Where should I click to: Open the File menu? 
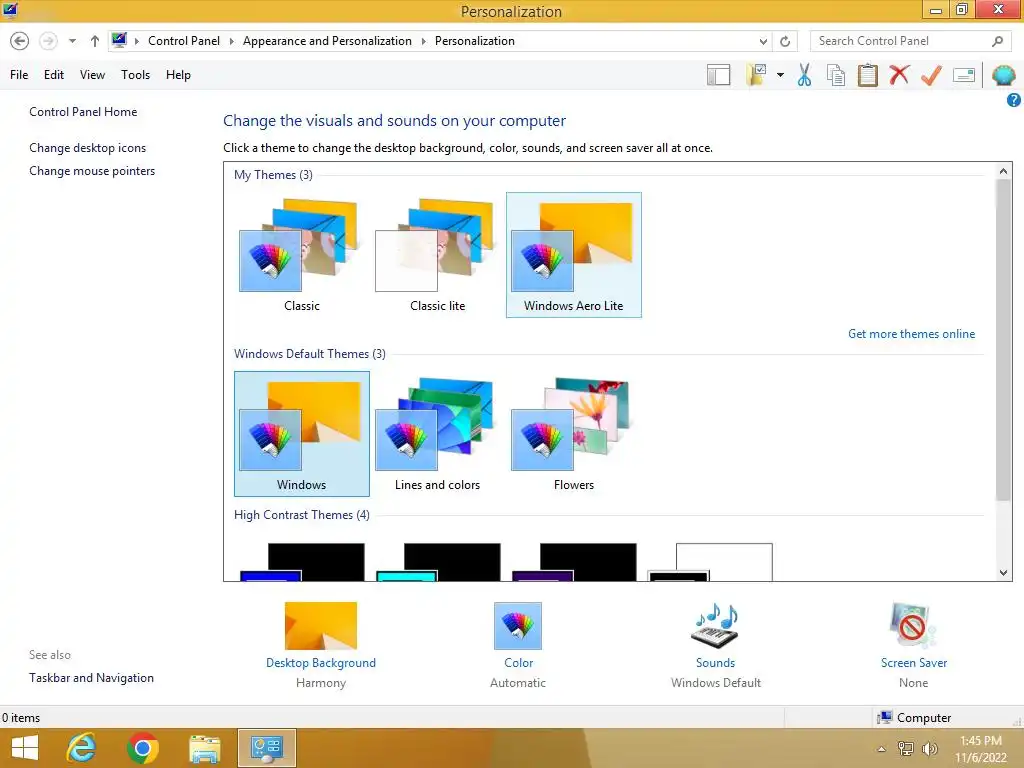[x=19, y=74]
